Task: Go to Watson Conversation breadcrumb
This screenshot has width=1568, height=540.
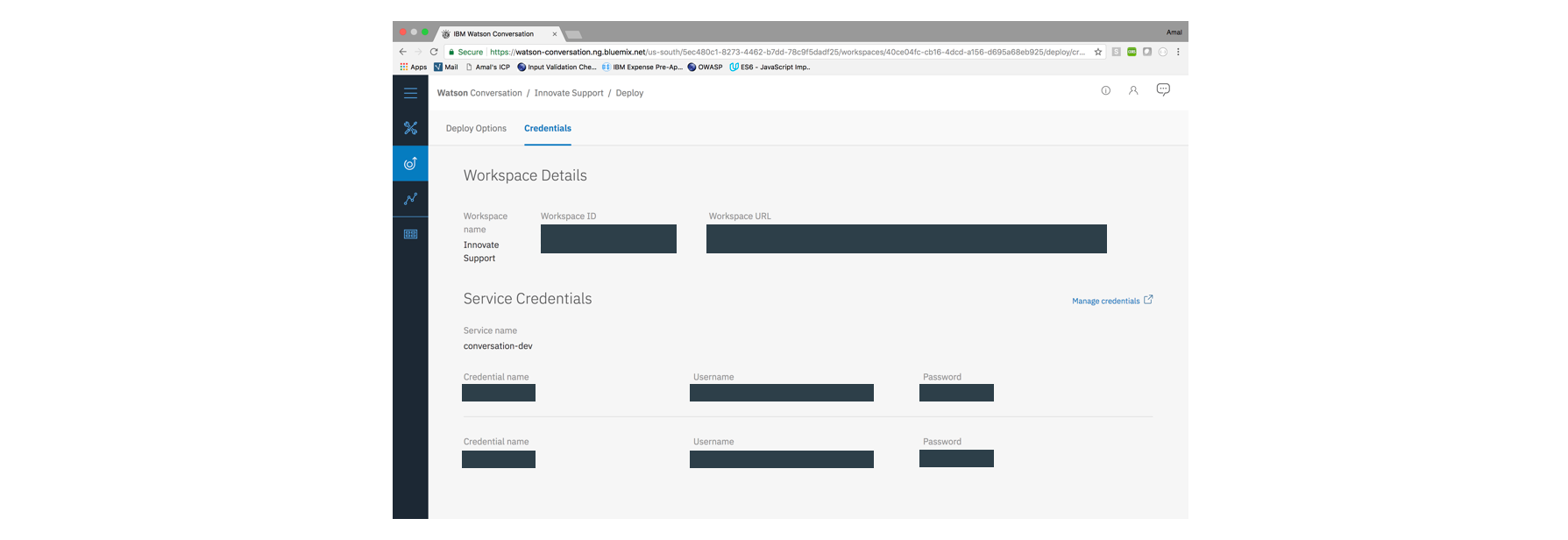Action: (x=479, y=93)
